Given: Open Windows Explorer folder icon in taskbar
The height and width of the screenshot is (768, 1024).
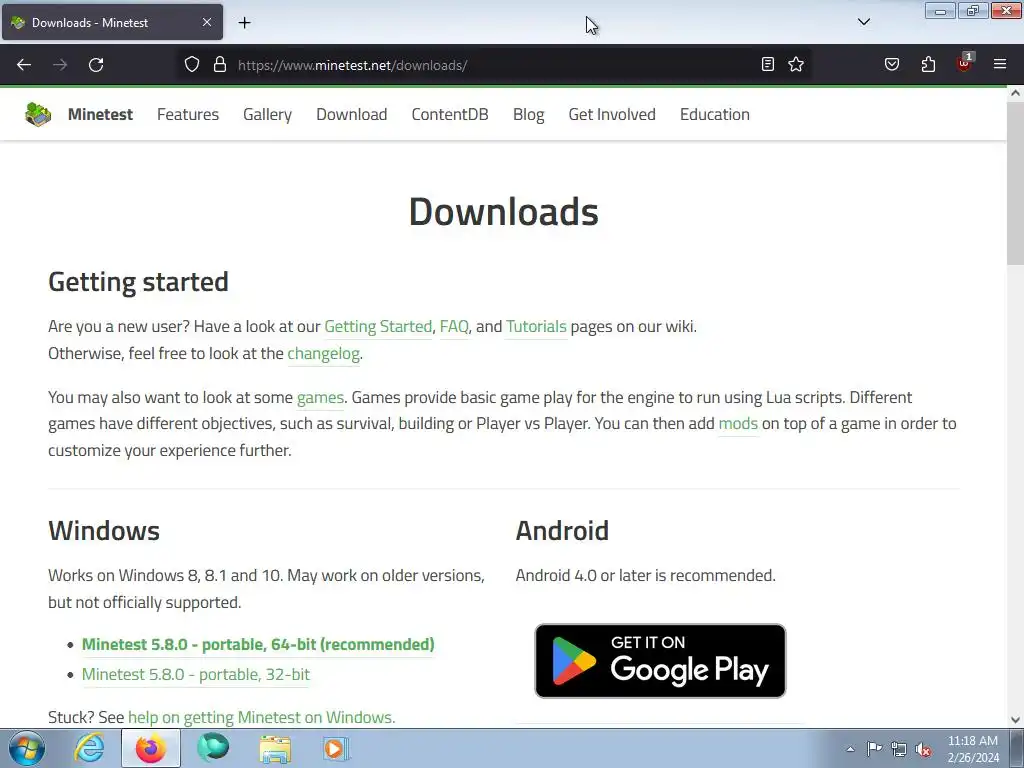Looking at the screenshot, I should pyautogui.click(x=275, y=748).
